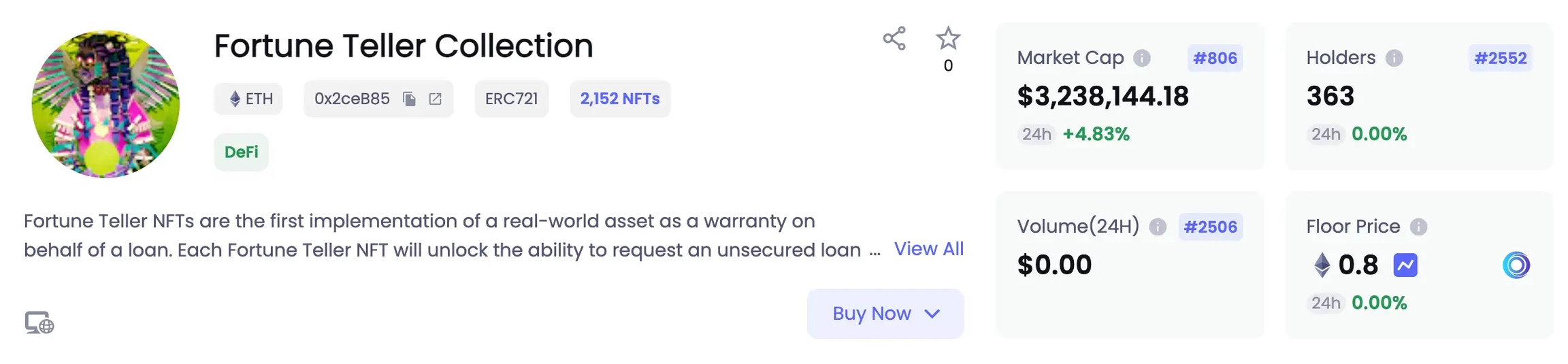Click View All to expand description

[x=928, y=249]
